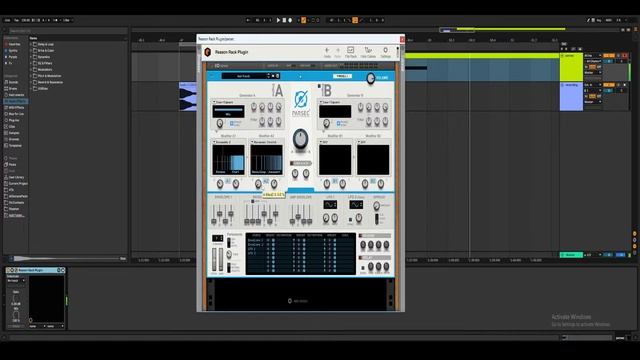The image size is (640, 360).
Task: Toggle LFO 2 sync button
Action: click(x=350, y=220)
